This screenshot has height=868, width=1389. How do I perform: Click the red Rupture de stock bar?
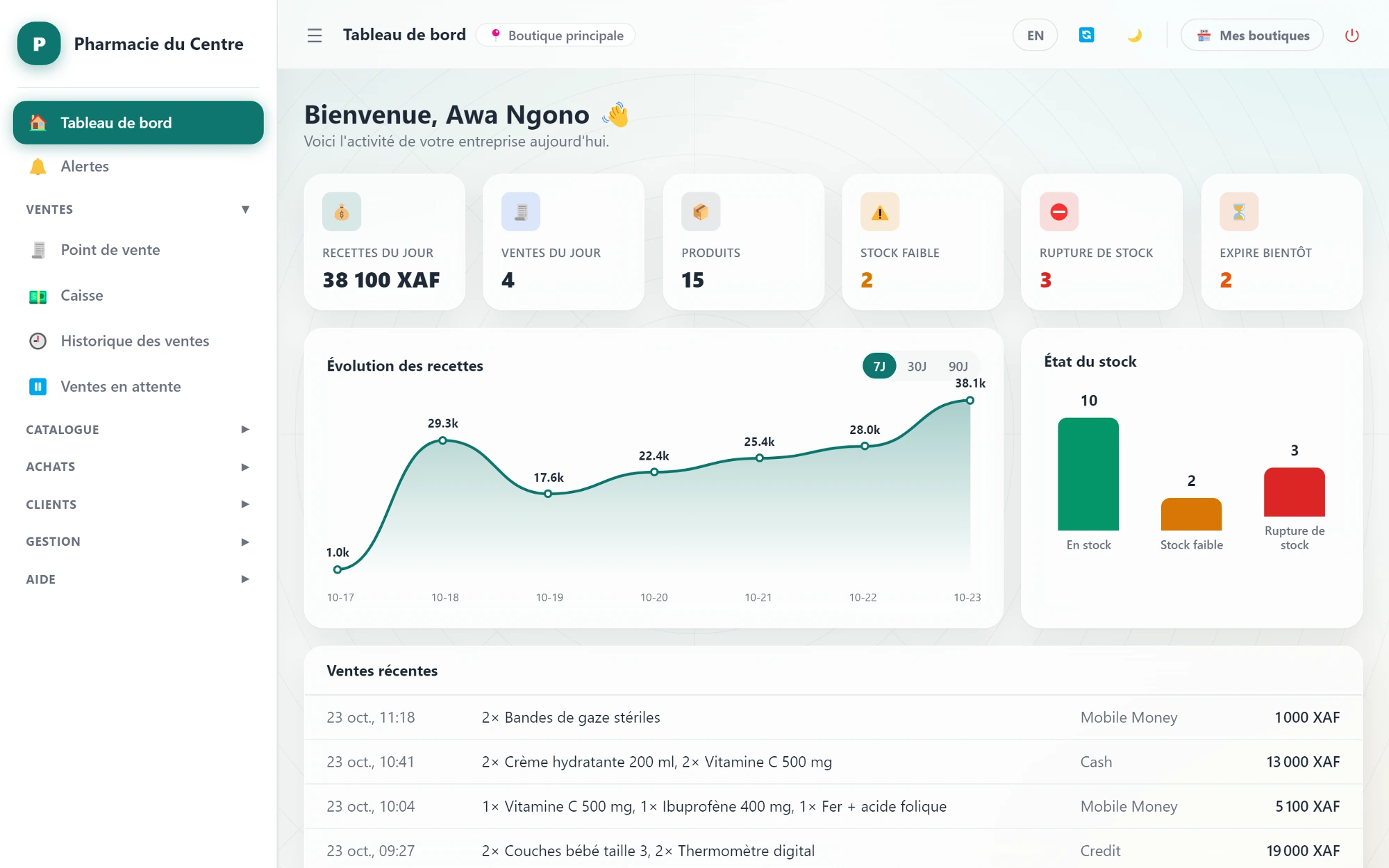(1295, 492)
